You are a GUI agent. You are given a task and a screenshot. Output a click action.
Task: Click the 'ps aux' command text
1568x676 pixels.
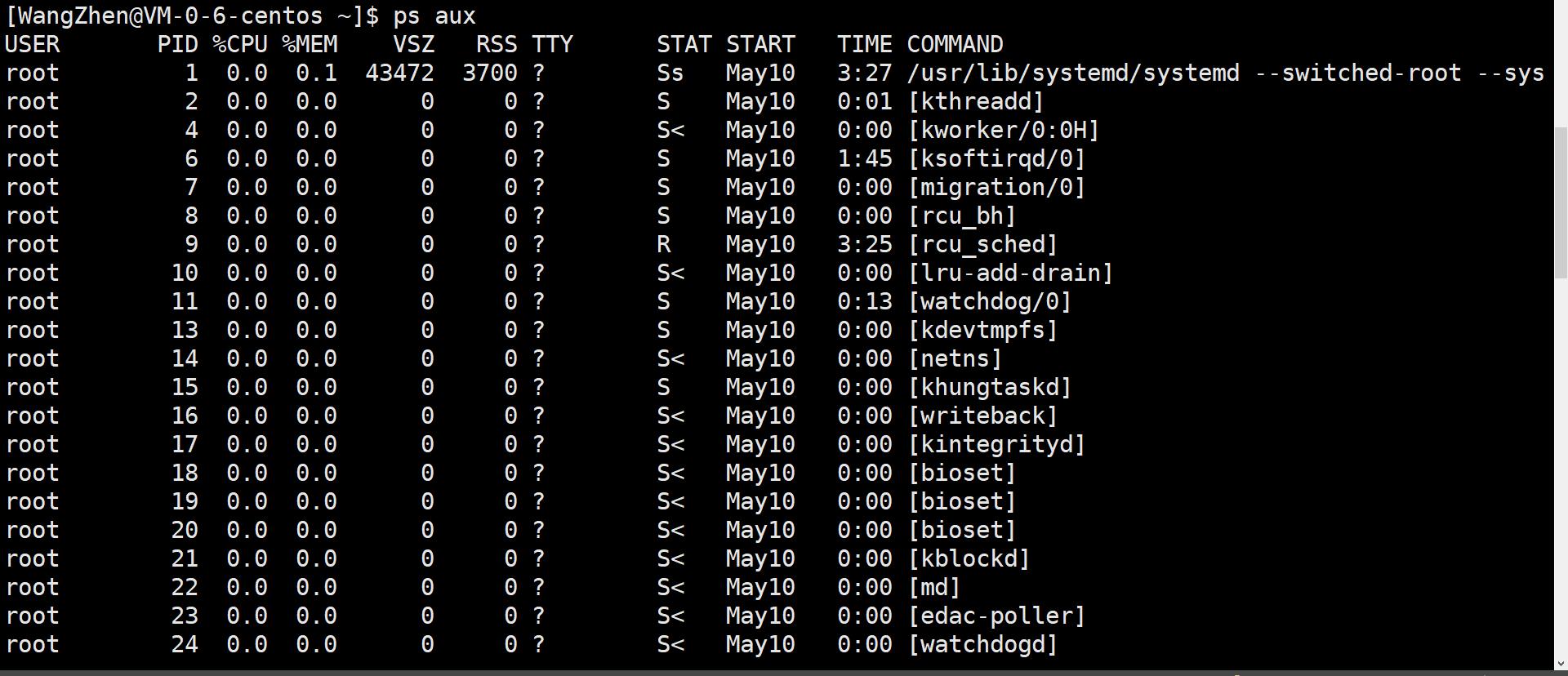point(434,16)
